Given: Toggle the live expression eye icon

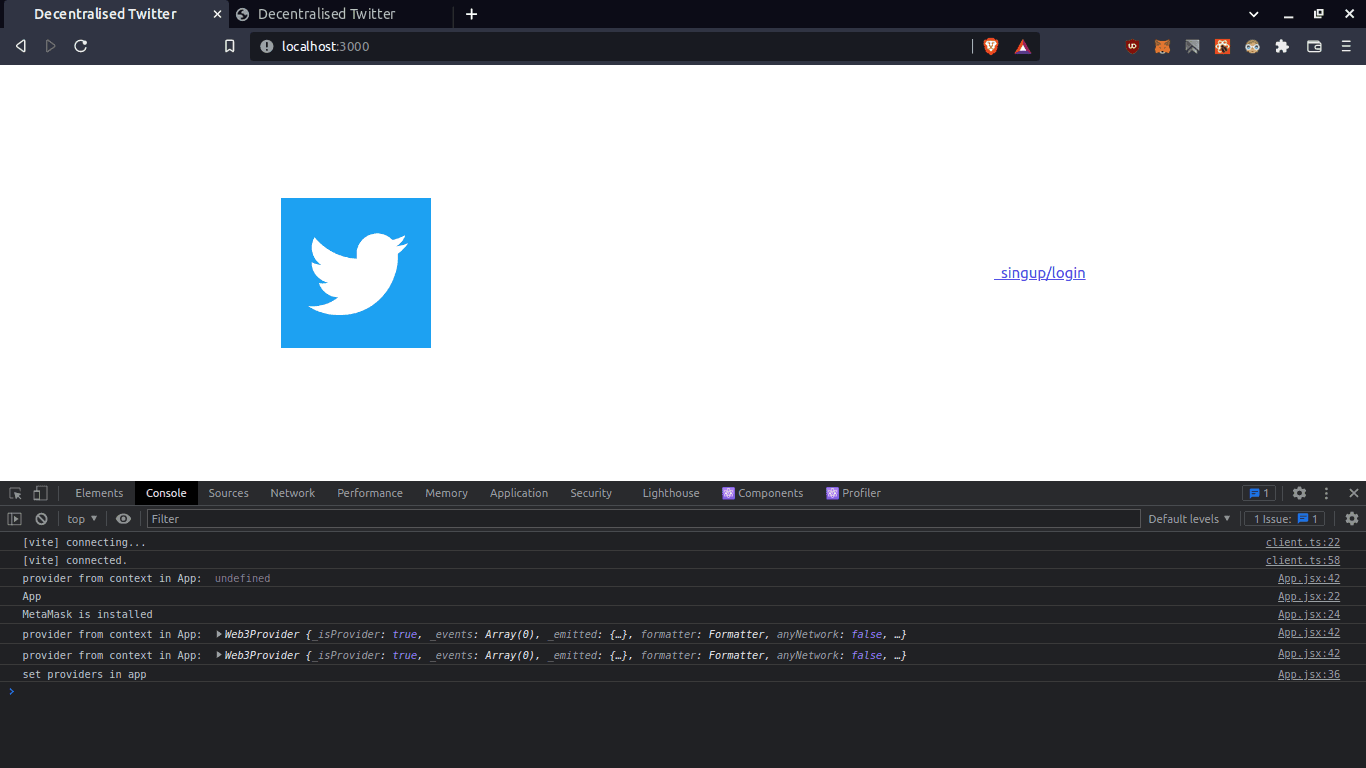Looking at the screenshot, I should tap(123, 519).
